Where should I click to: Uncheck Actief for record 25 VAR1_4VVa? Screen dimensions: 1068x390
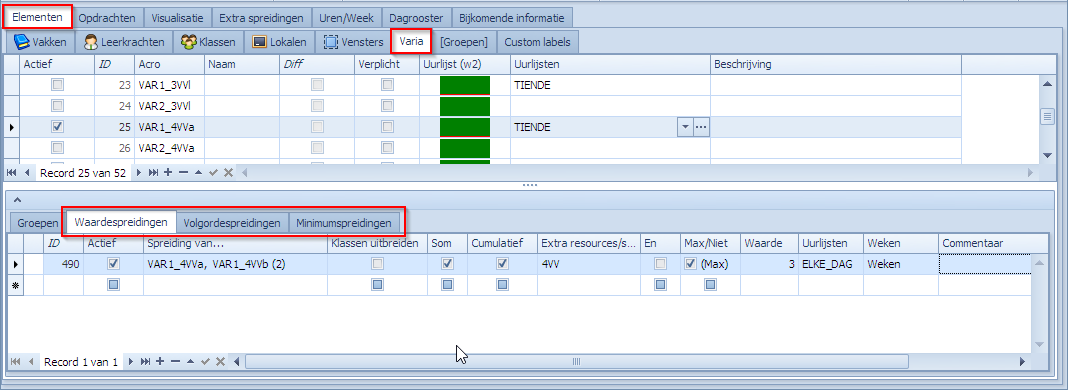point(58,127)
